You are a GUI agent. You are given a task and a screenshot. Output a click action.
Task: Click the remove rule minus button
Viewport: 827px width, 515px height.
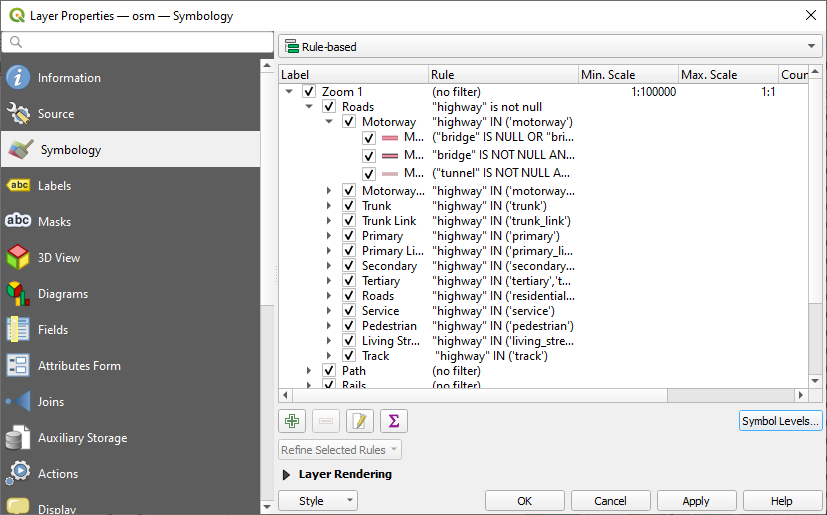326,421
